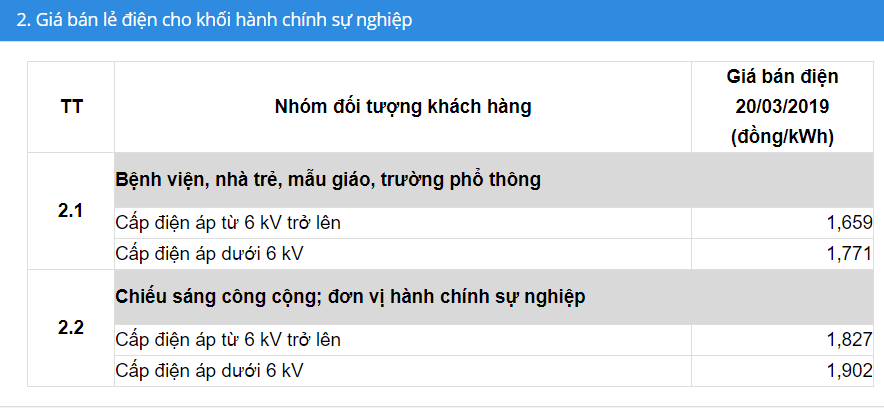Click the price value 1,827
884x408 pixels.
[x=850, y=340]
